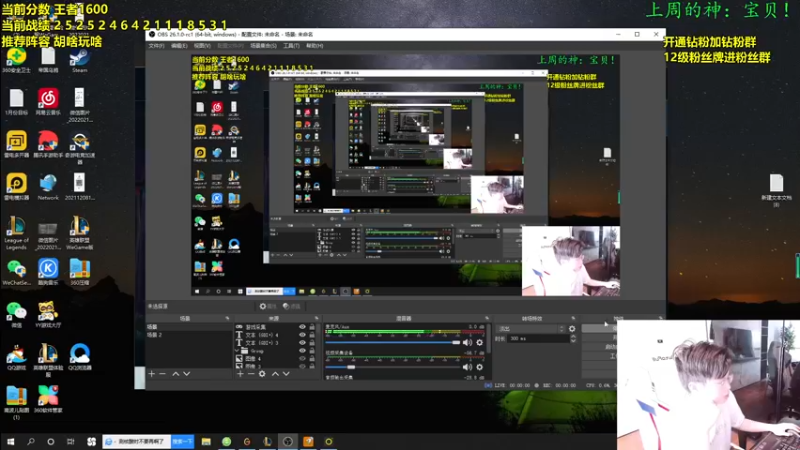Open the 帮助(H) menu in OBS
Viewport: 800px width, 450px height.
(315, 46)
